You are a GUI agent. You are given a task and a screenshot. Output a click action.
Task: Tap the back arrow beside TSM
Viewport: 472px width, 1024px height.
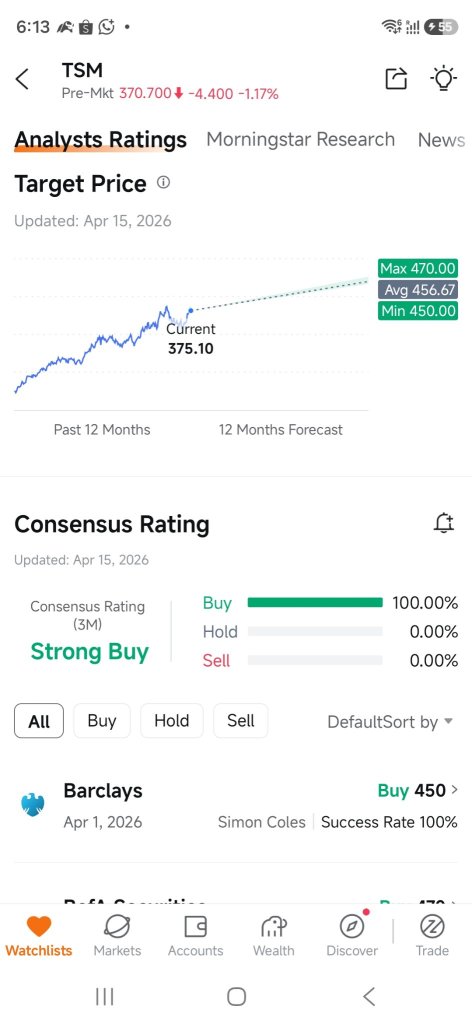22,80
